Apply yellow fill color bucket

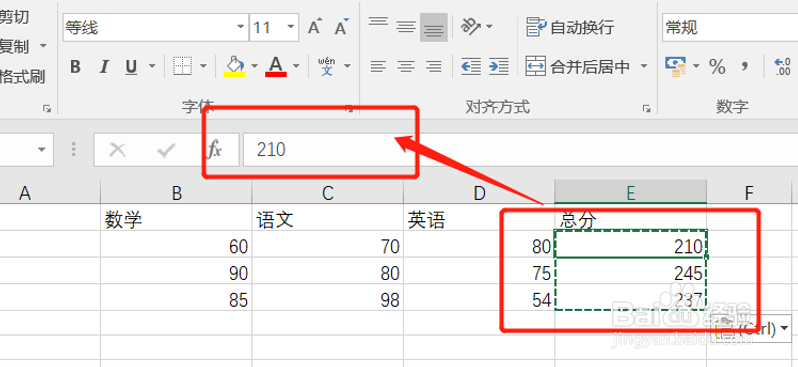pos(234,66)
